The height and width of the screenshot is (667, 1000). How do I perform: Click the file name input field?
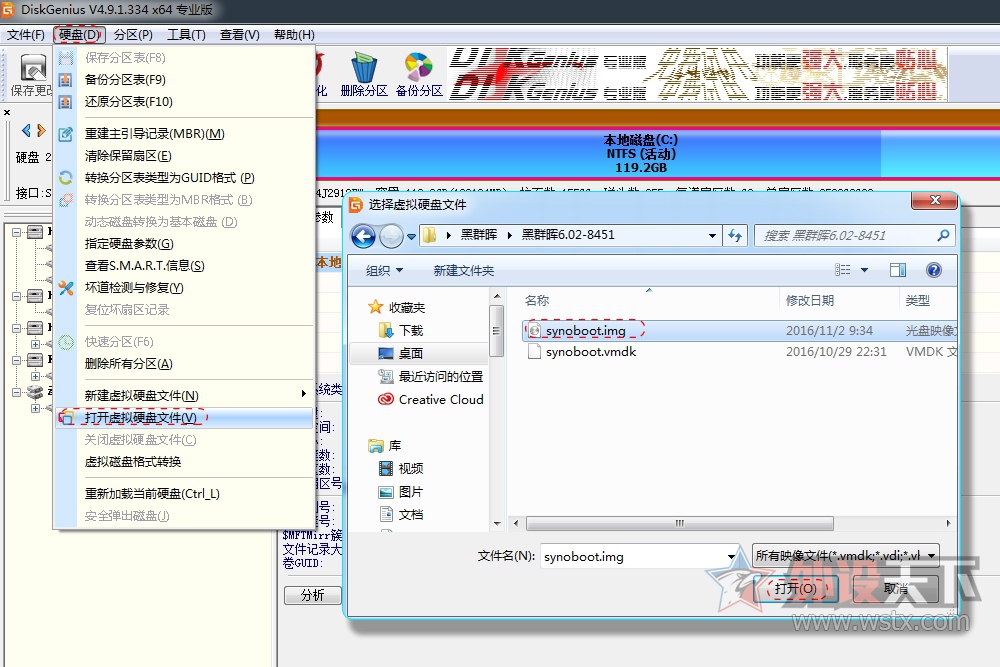tap(633, 556)
